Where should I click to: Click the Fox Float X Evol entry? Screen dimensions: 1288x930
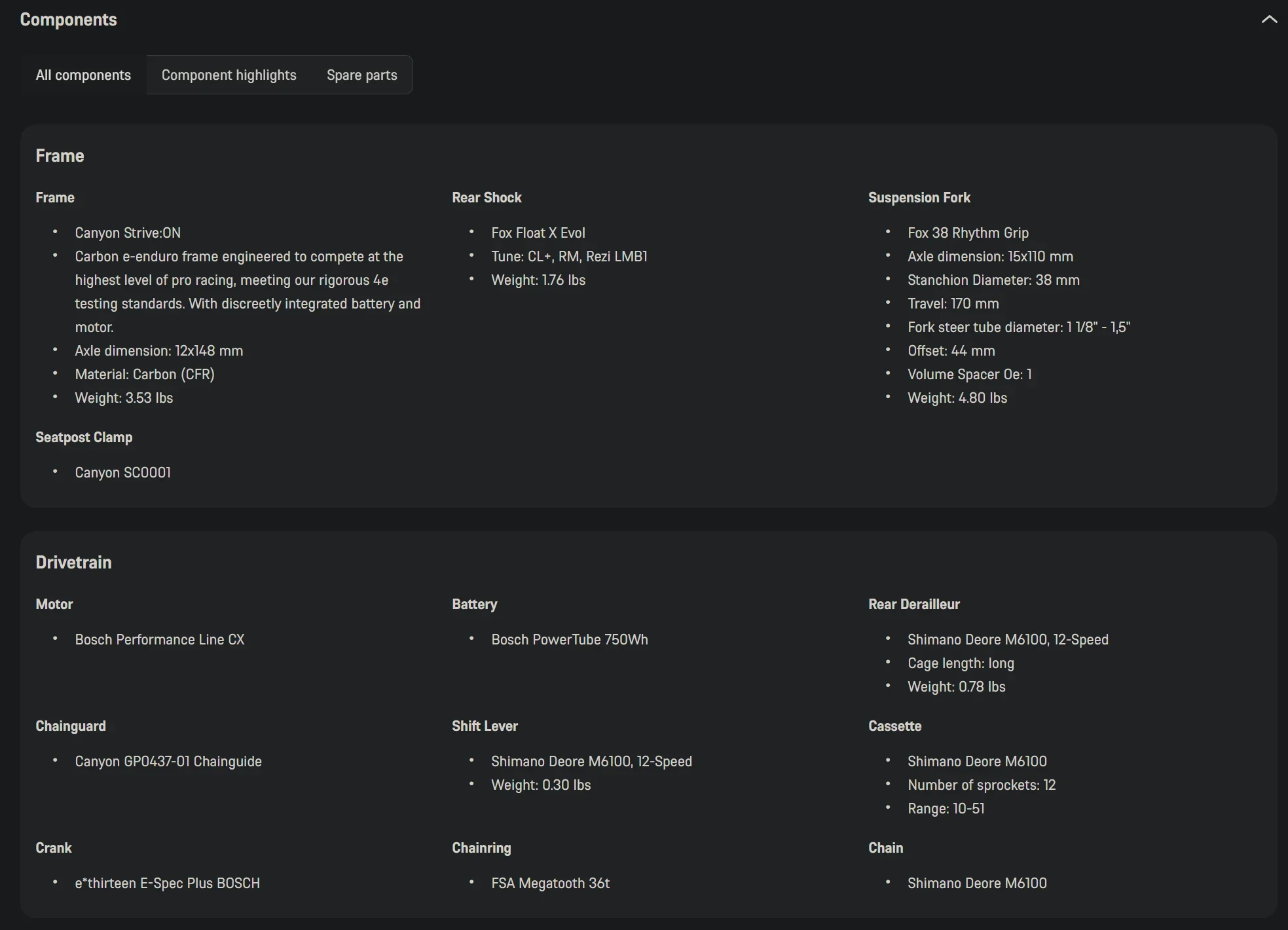[x=538, y=233]
